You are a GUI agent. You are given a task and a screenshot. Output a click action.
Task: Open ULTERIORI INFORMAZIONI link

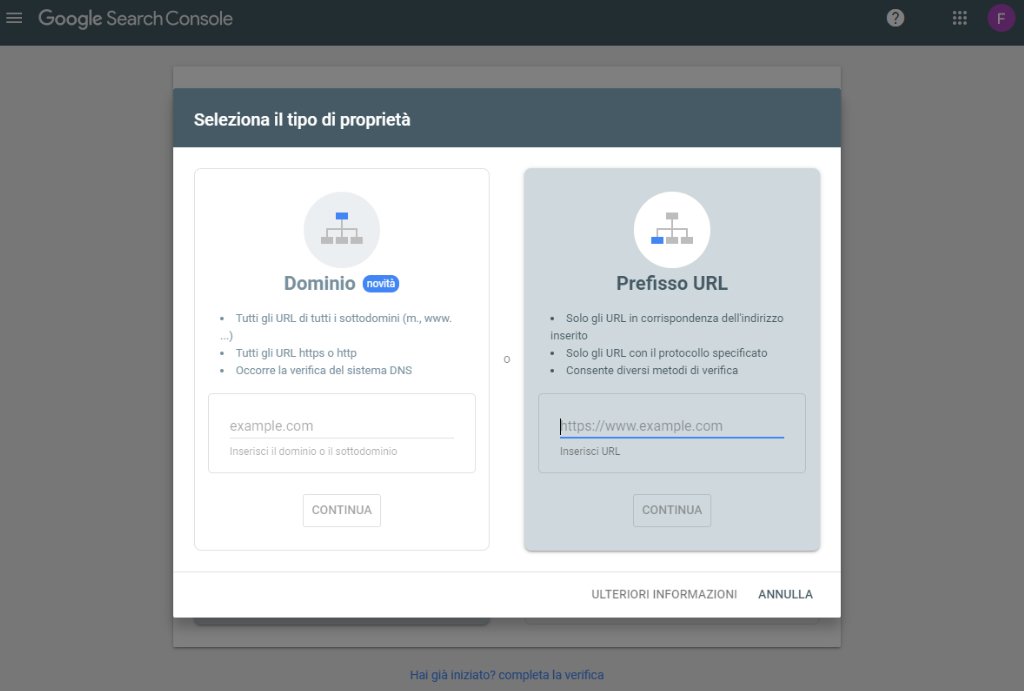point(664,594)
